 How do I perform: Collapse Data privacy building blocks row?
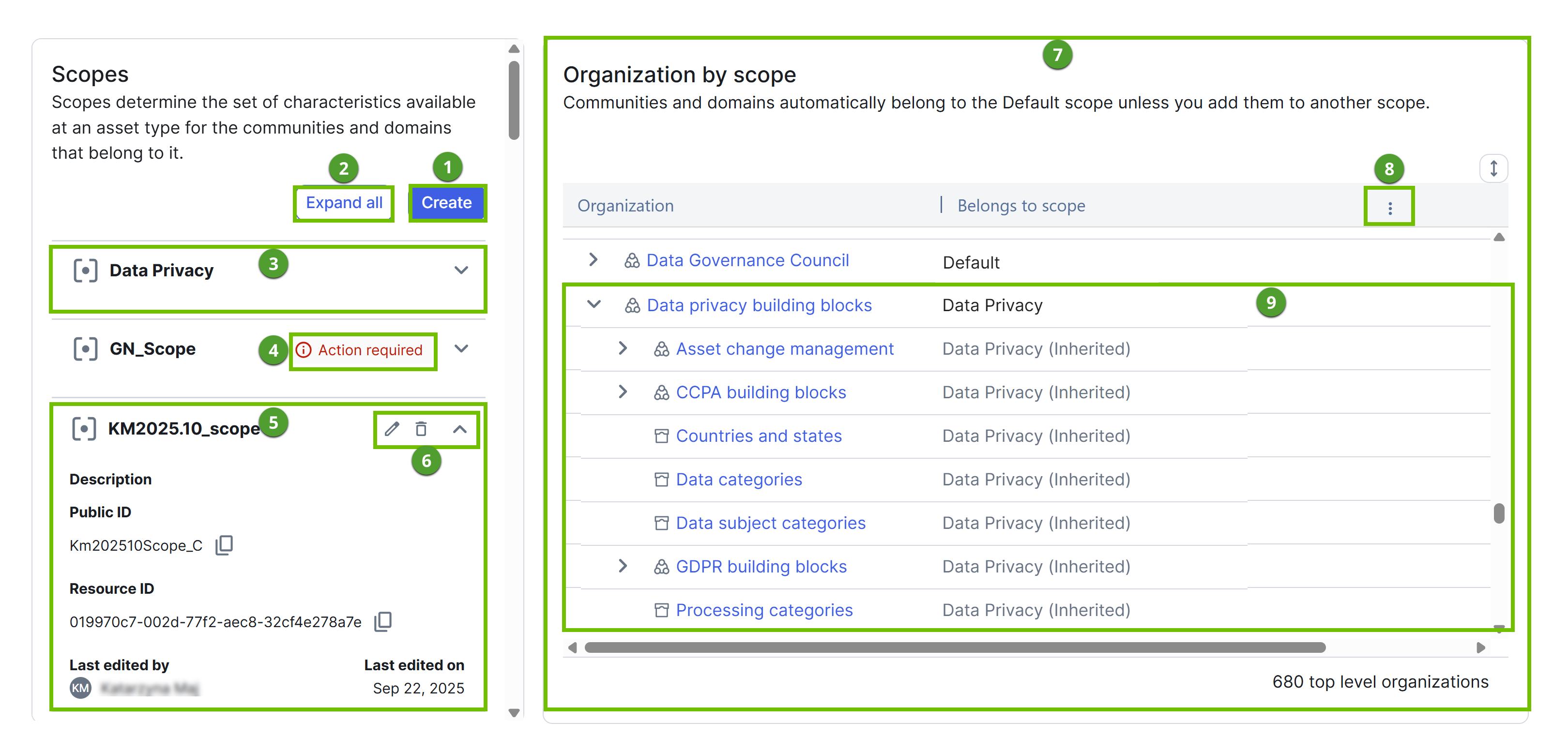pos(594,304)
